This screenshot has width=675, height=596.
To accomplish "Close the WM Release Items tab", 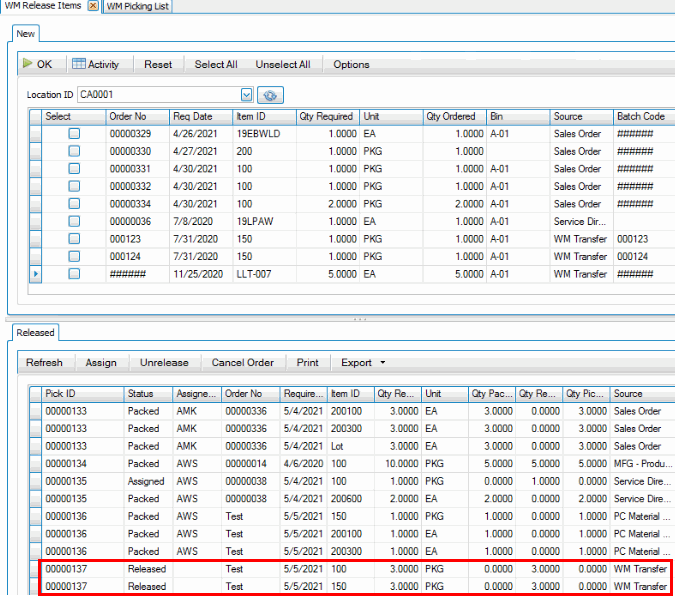I will tap(93, 6).
